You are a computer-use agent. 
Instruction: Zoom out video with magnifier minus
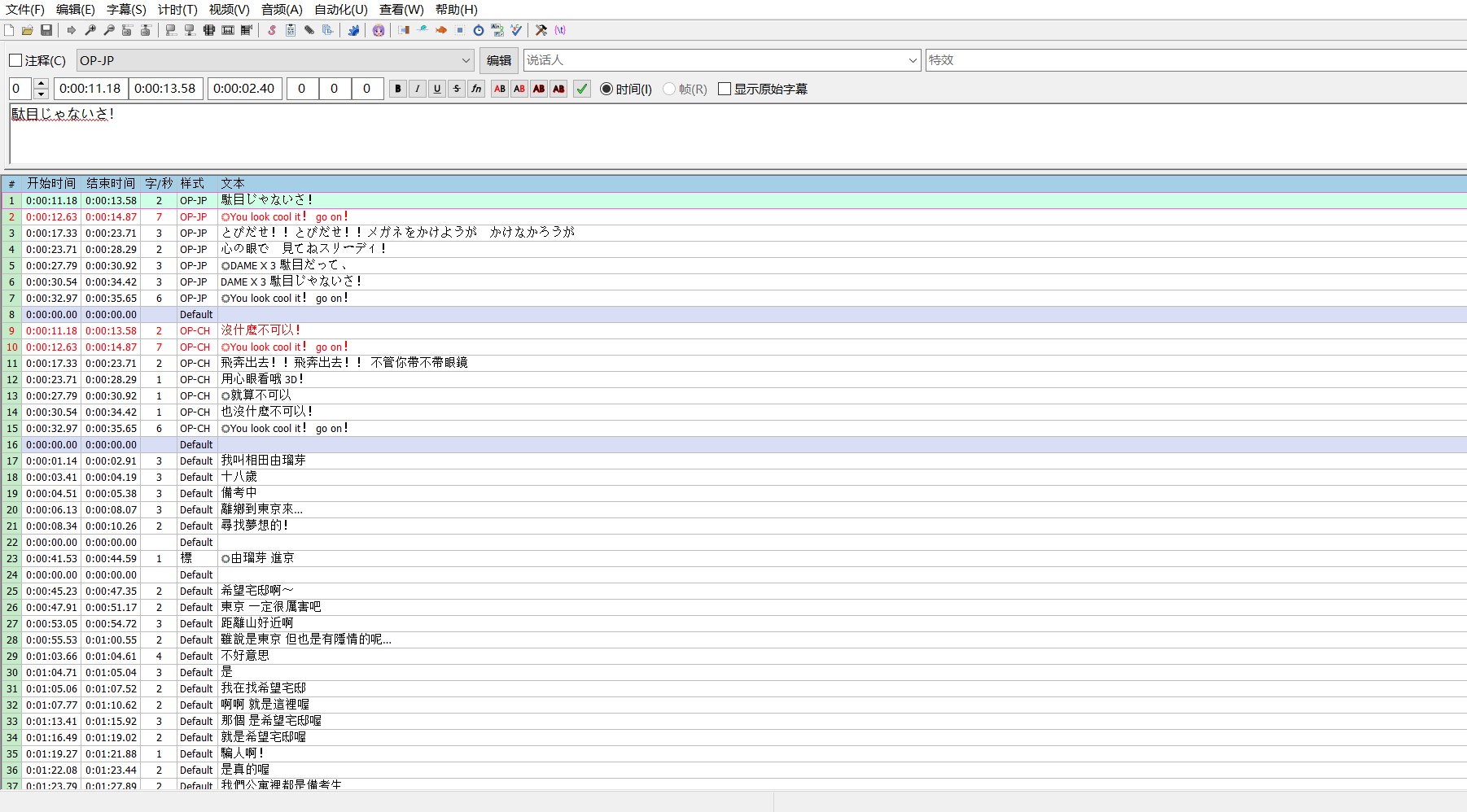pyautogui.click(x=109, y=30)
